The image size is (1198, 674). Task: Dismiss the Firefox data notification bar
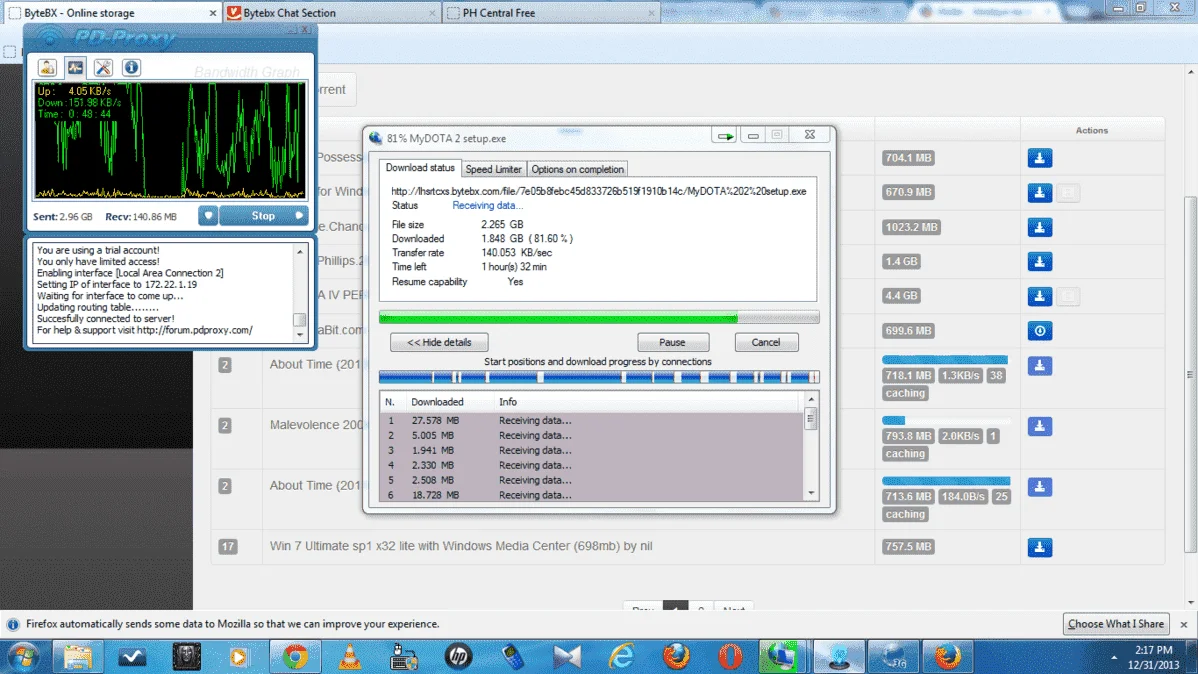coord(1184,624)
